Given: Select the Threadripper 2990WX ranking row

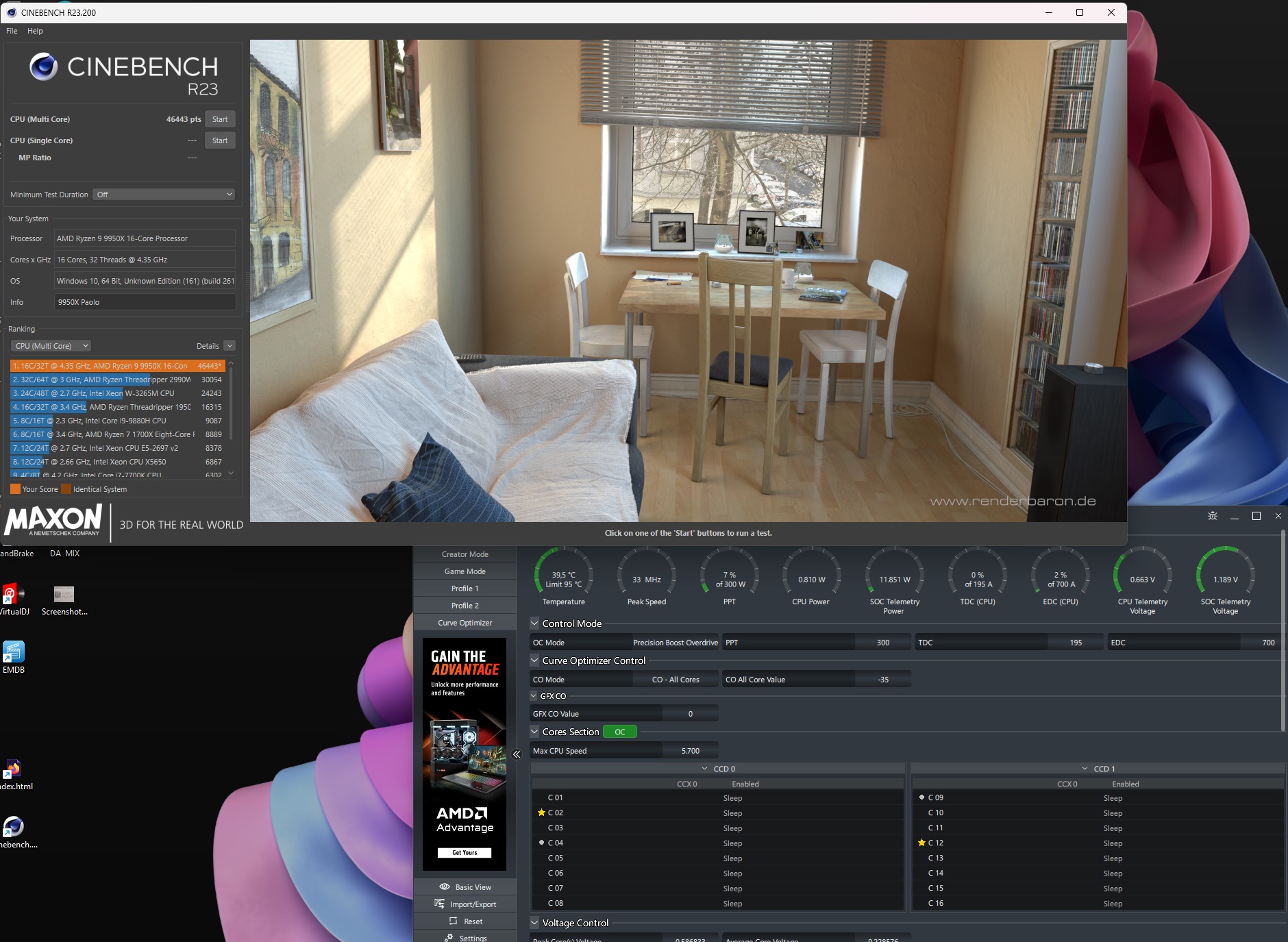Looking at the screenshot, I should (x=118, y=380).
